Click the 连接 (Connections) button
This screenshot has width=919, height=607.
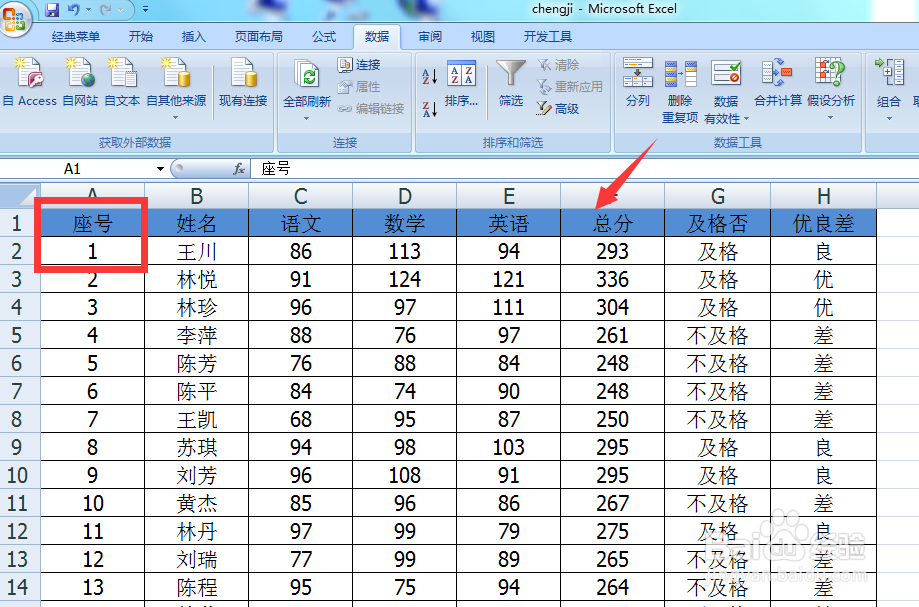(360, 64)
